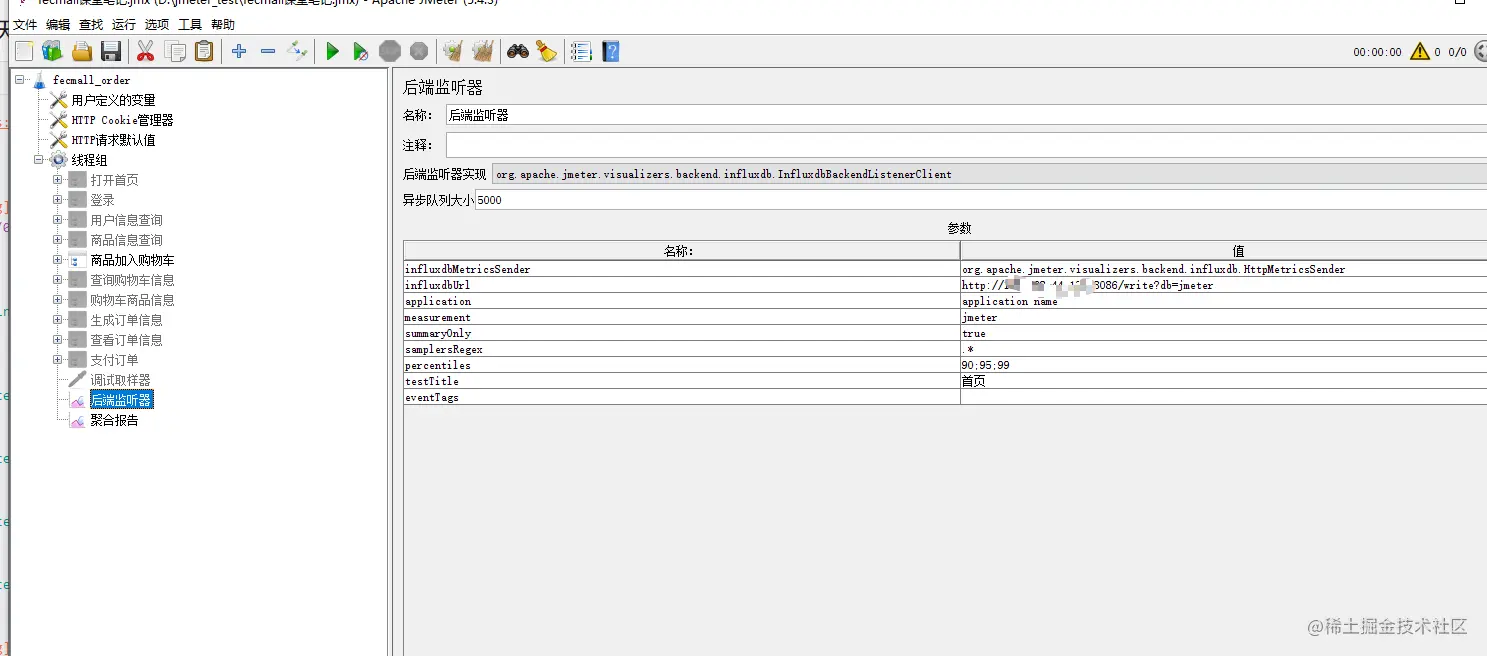Screen dimensions: 1487x656
Task: Click the 异步队列大小 input field
Action: pos(981,200)
